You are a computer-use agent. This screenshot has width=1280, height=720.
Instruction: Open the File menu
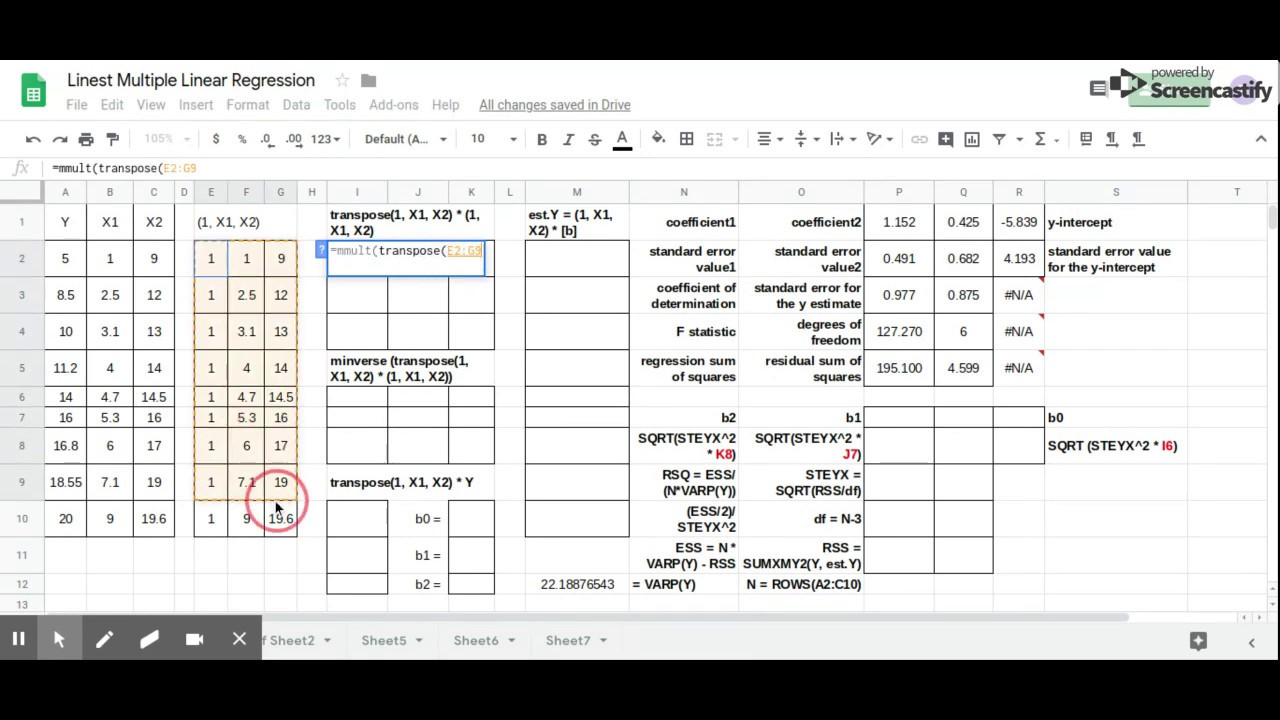pyautogui.click(x=77, y=105)
